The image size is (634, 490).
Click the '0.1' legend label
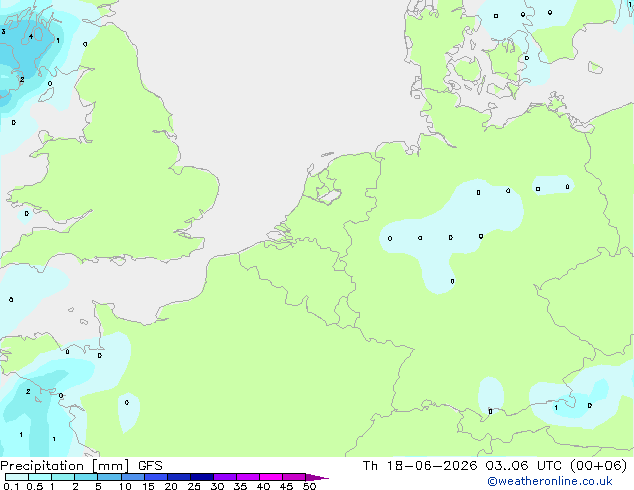click(x=12, y=486)
